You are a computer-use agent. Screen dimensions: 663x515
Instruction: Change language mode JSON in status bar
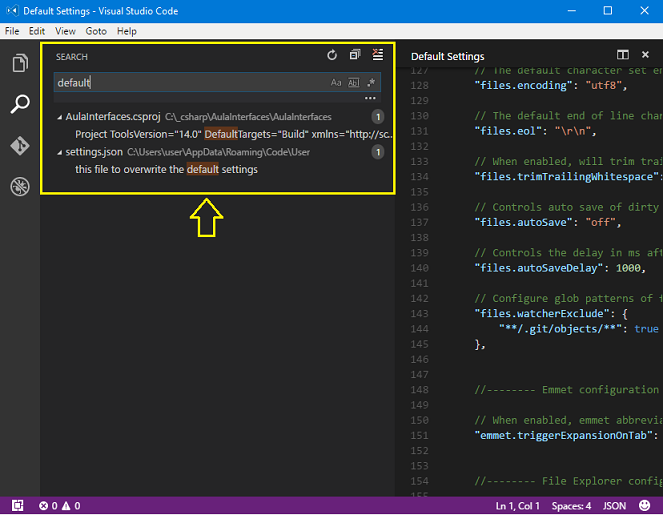[x=614, y=506]
